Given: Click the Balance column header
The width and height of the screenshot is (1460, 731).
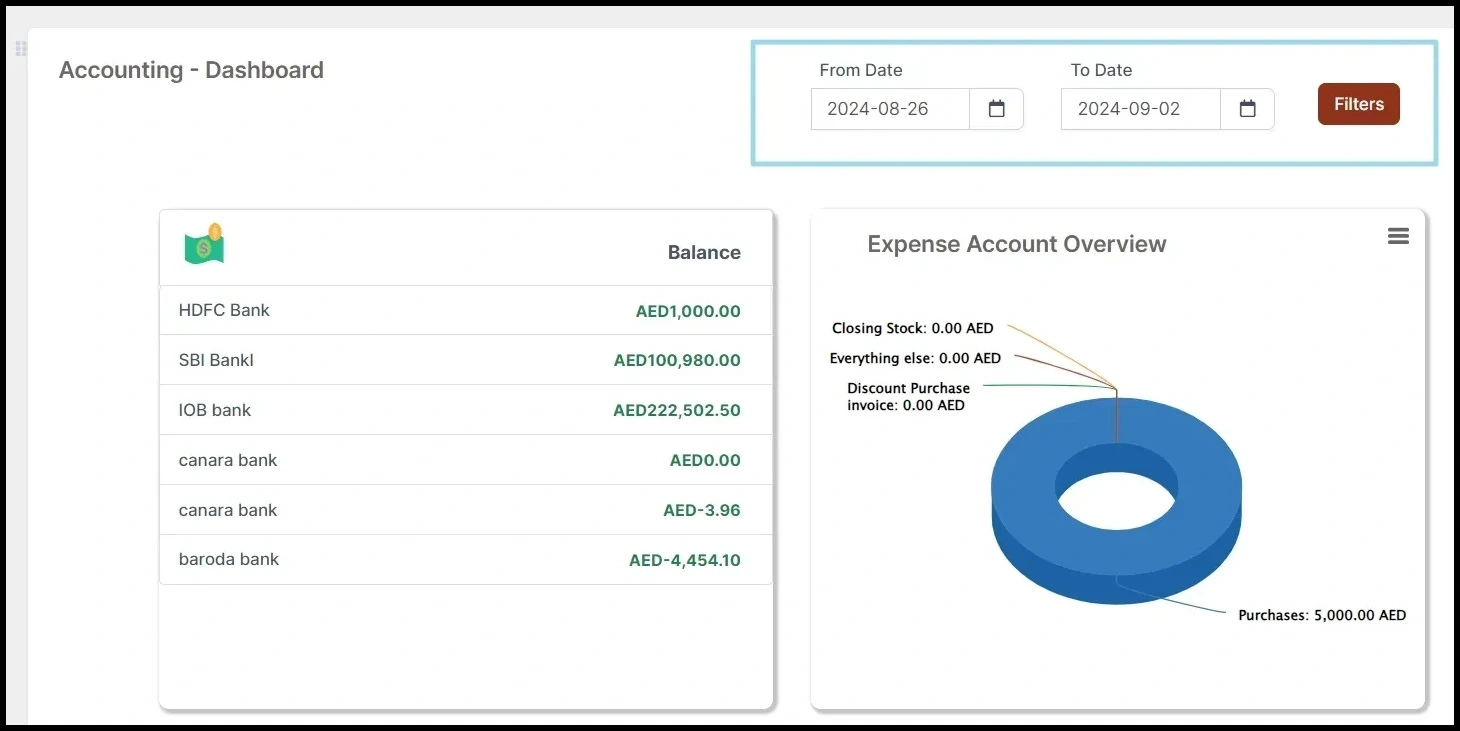Looking at the screenshot, I should pos(704,253).
